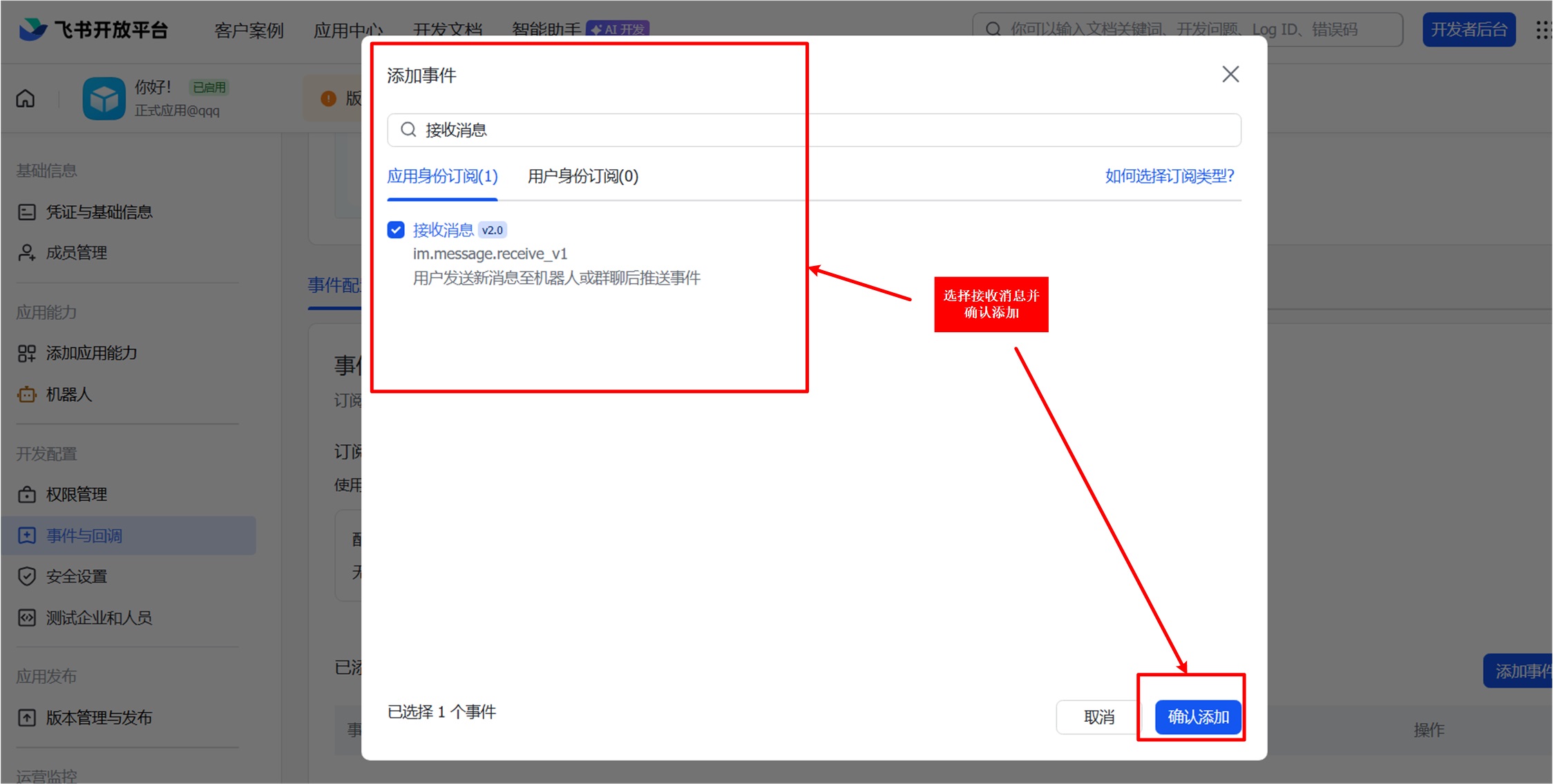Screen dimensions: 1553x784
Task: Click 取消 cancel button
Action: [x=1098, y=717]
